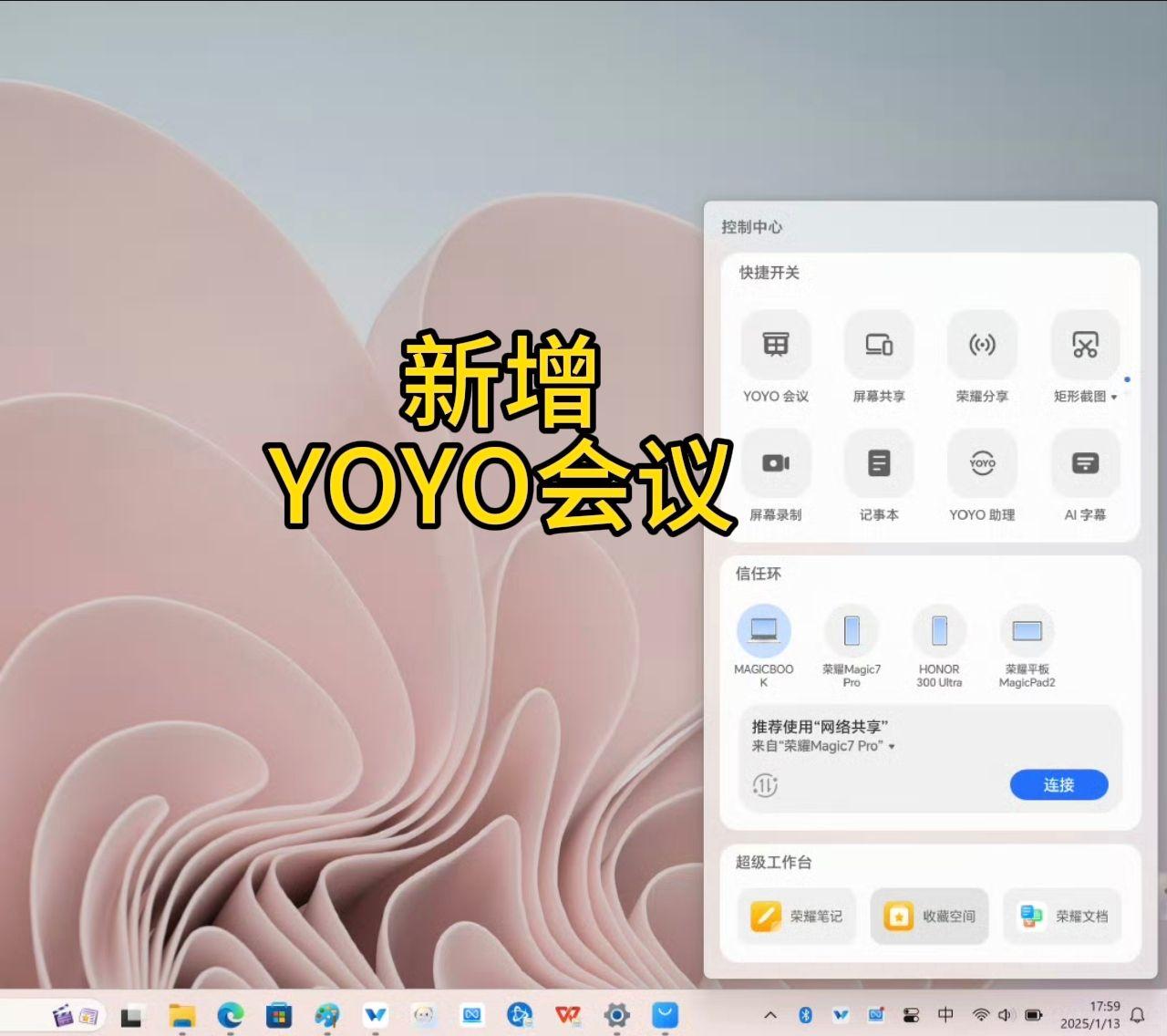Viewport: 1167px width, 1036px height.
Task: Toggle 荣耀分享 Honor Share
Action: click(x=982, y=345)
